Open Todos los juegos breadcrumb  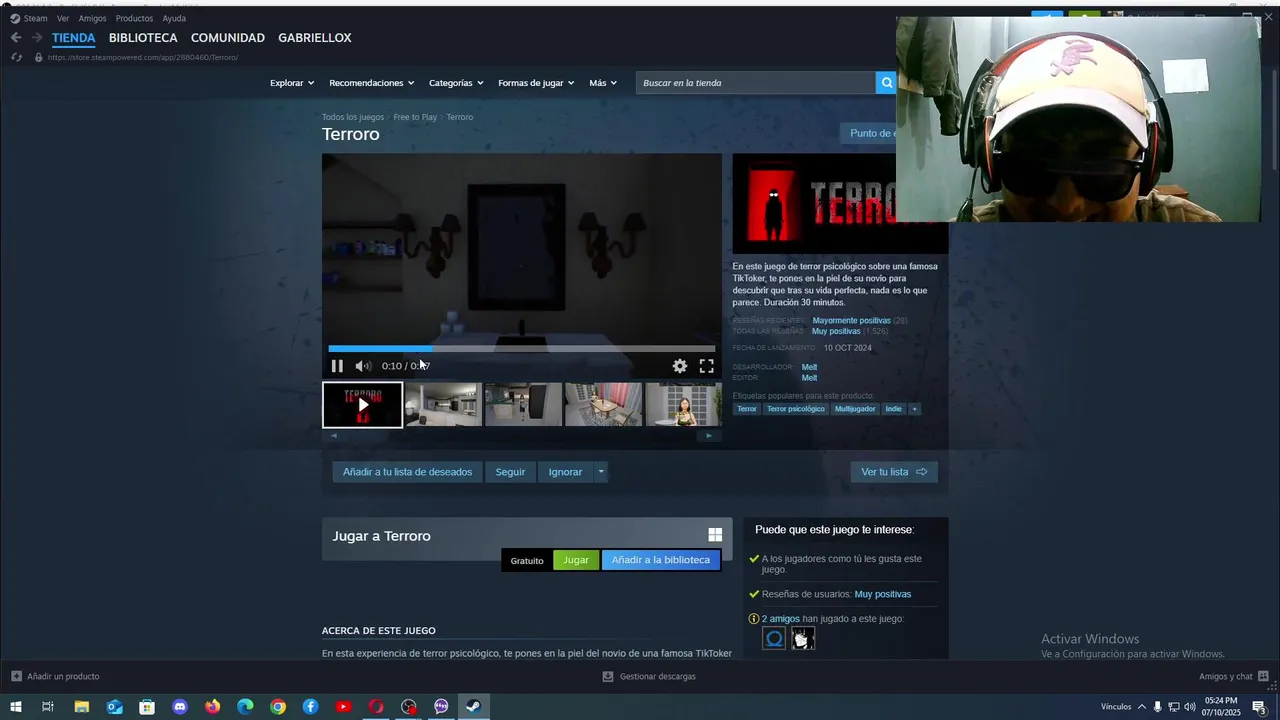pyautogui.click(x=353, y=117)
